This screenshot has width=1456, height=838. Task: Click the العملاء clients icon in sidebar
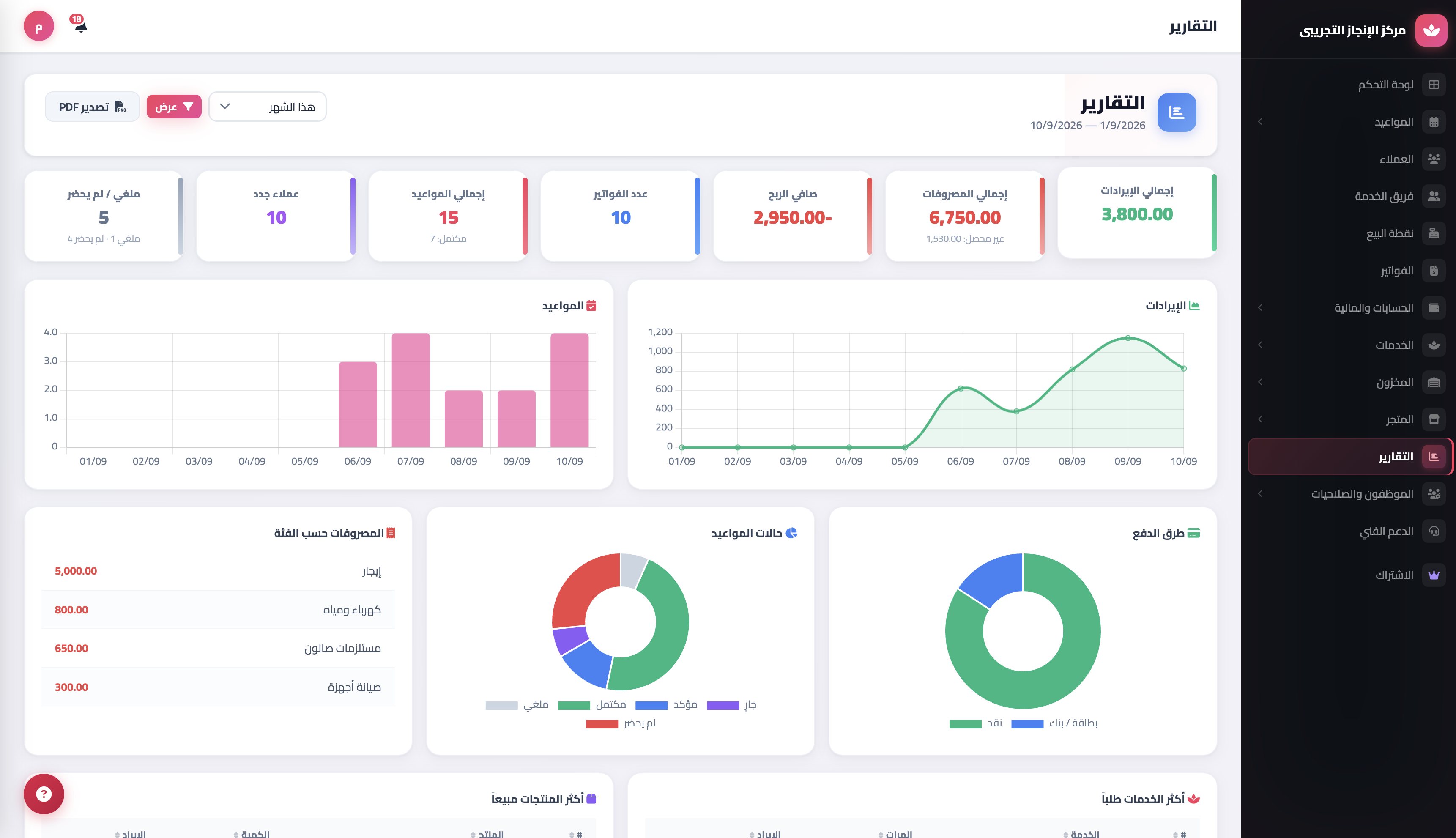[x=1434, y=159]
